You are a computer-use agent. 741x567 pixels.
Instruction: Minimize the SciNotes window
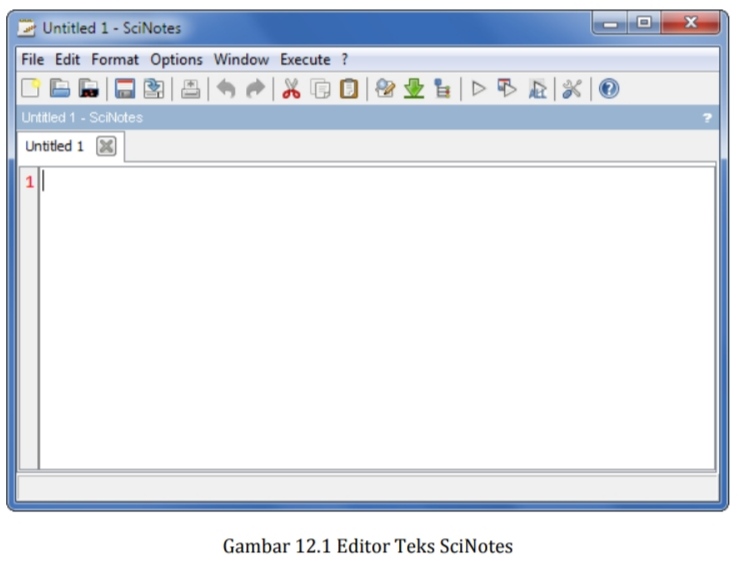pyautogui.click(x=610, y=23)
